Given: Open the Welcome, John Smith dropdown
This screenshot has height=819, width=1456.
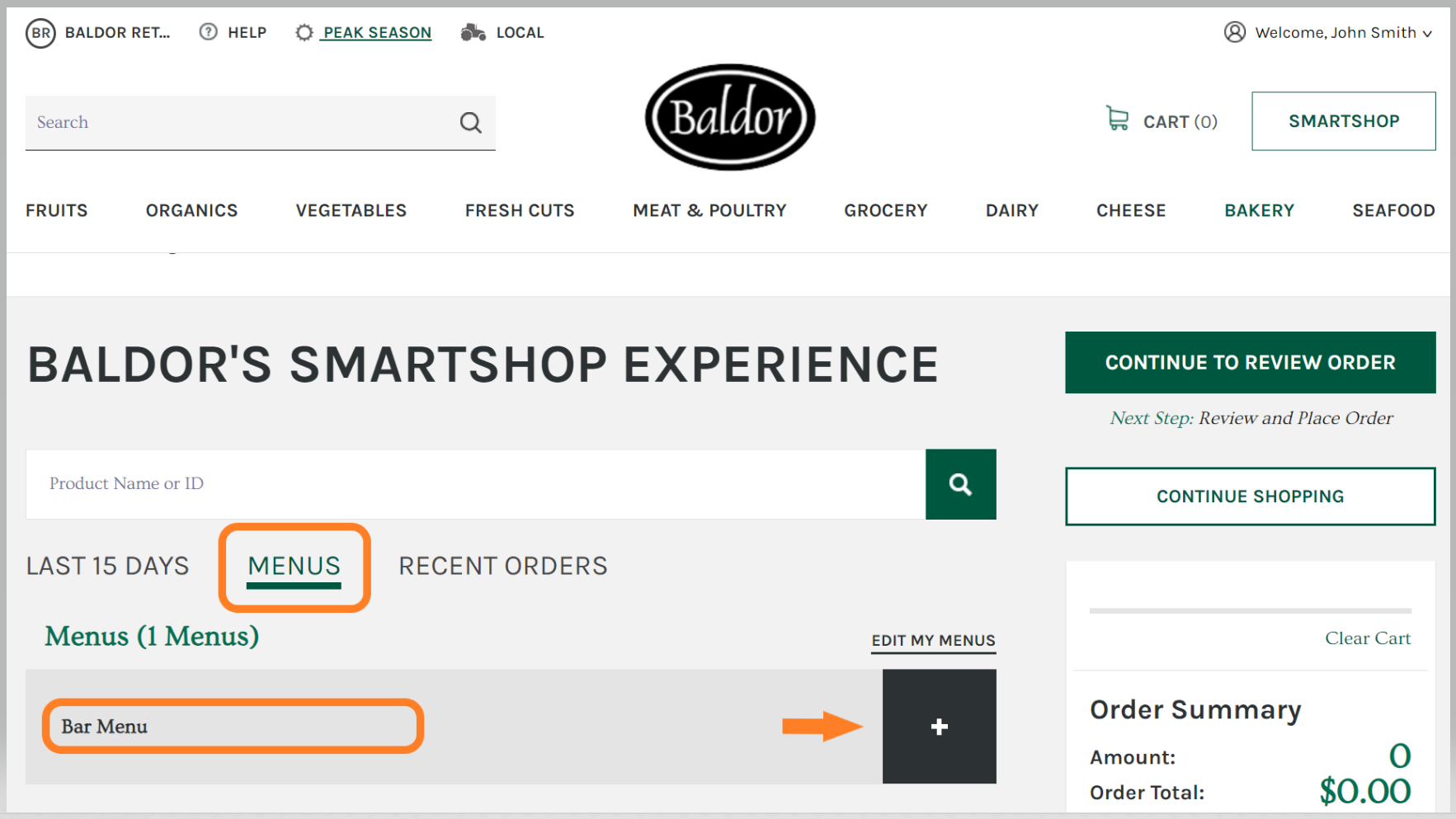Looking at the screenshot, I should coord(1342,33).
